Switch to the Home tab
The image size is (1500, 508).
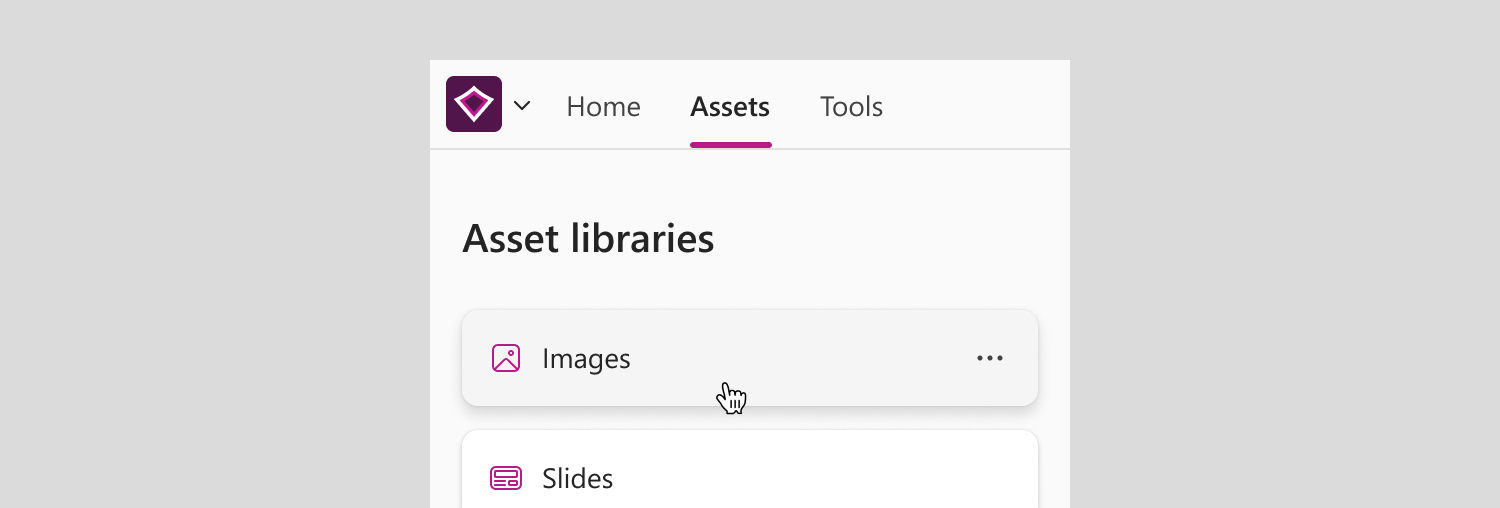(603, 106)
